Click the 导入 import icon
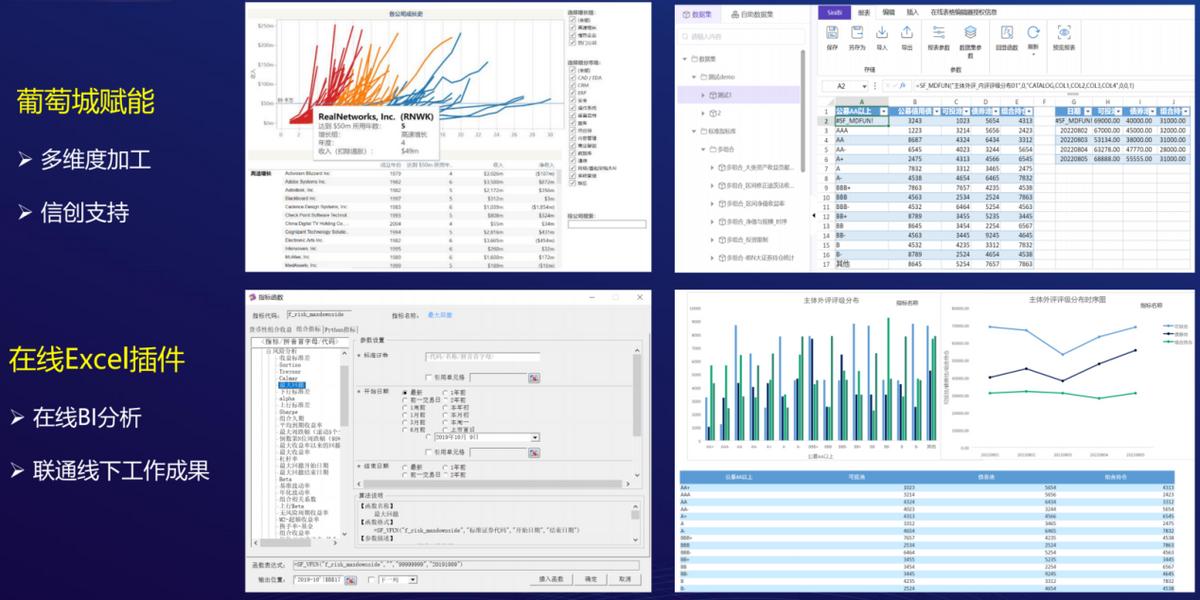 click(881, 33)
